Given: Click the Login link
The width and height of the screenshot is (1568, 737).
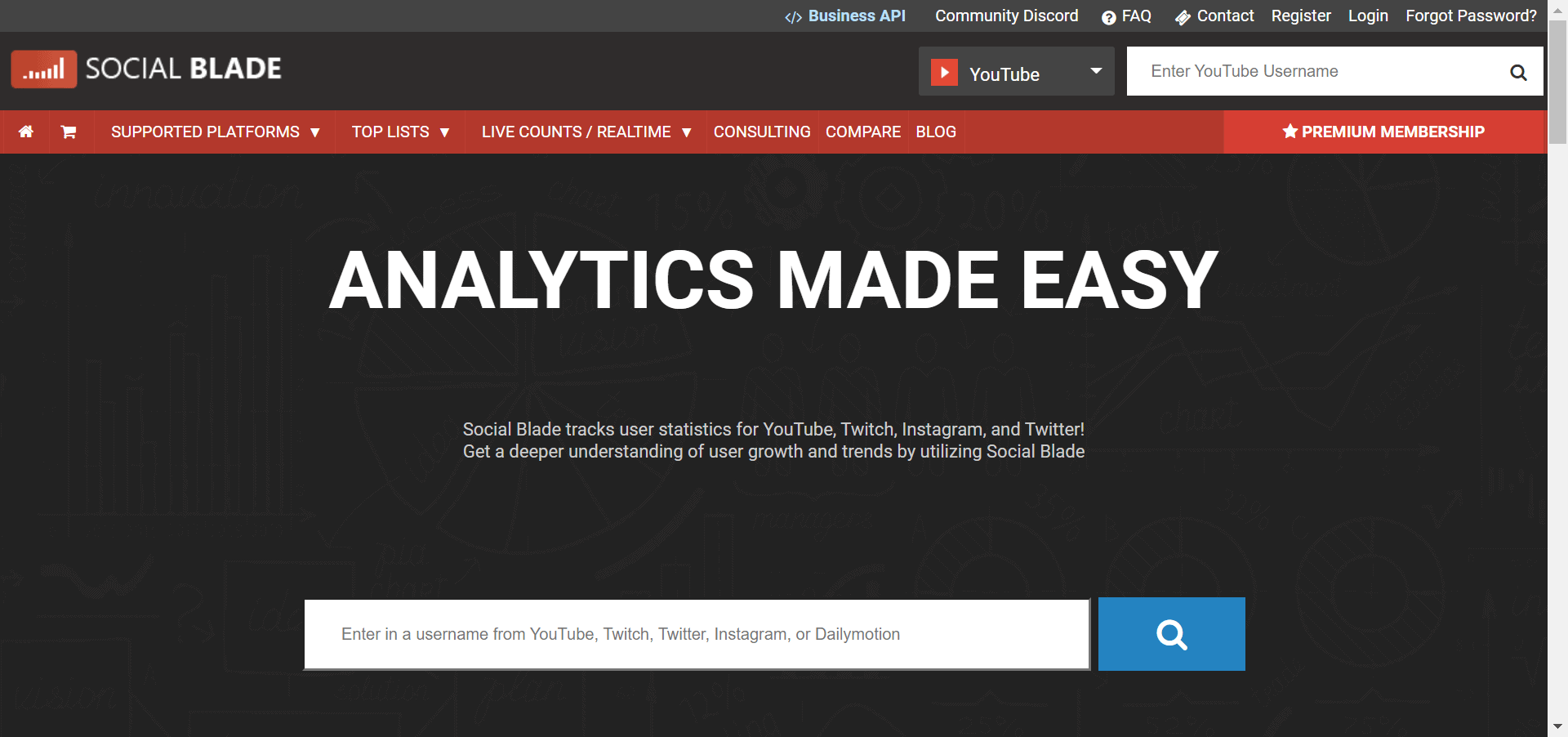Looking at the screenshot, I should [1368, 16].
